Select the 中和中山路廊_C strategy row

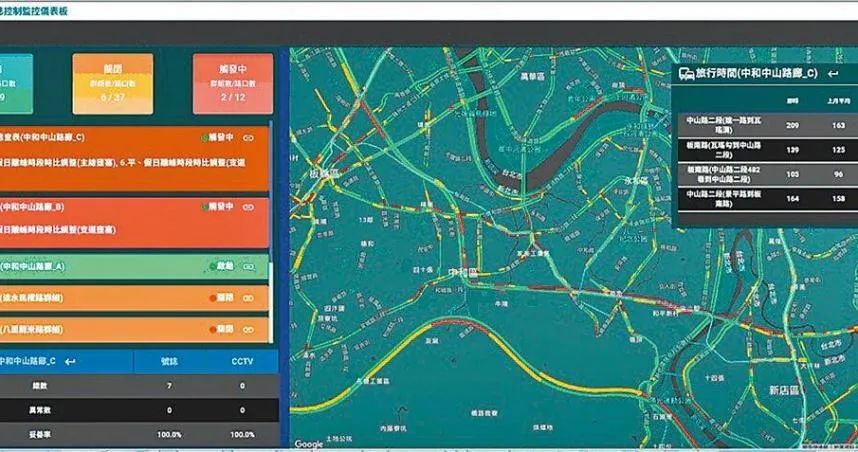pos(134,159)
